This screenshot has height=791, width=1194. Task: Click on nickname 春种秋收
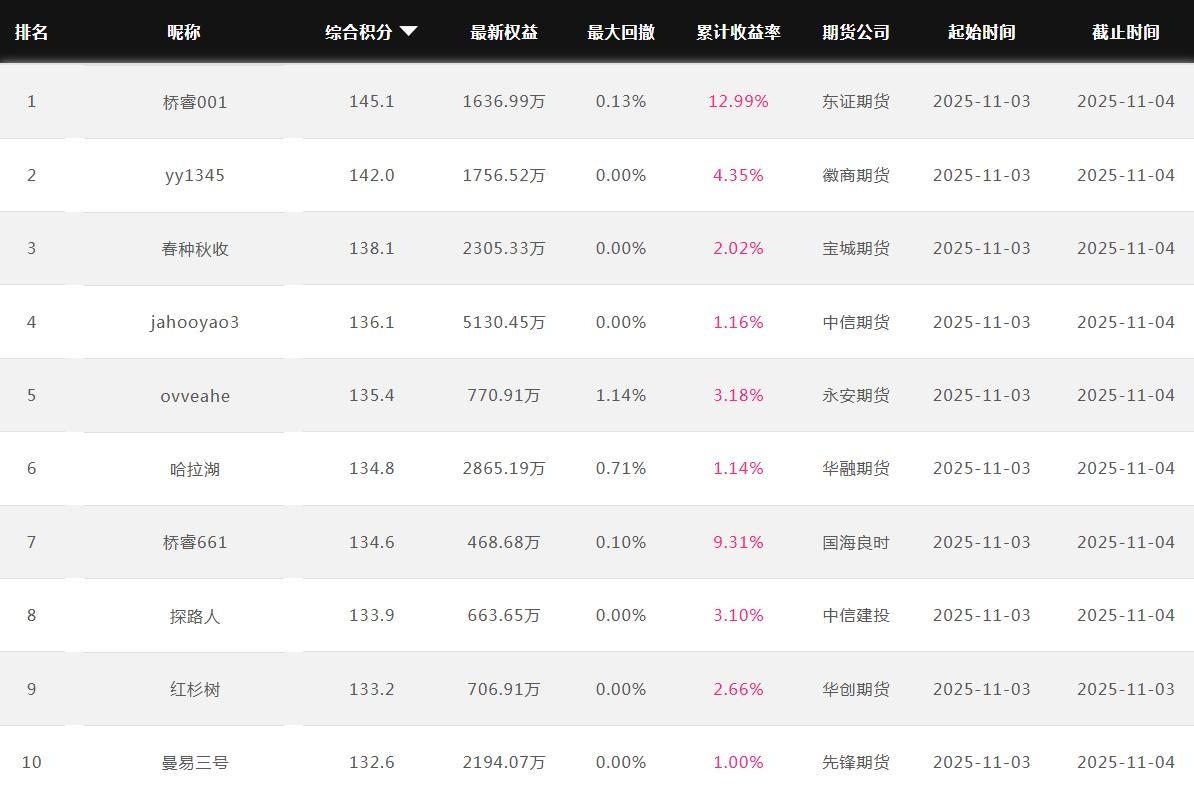(195, 249)
